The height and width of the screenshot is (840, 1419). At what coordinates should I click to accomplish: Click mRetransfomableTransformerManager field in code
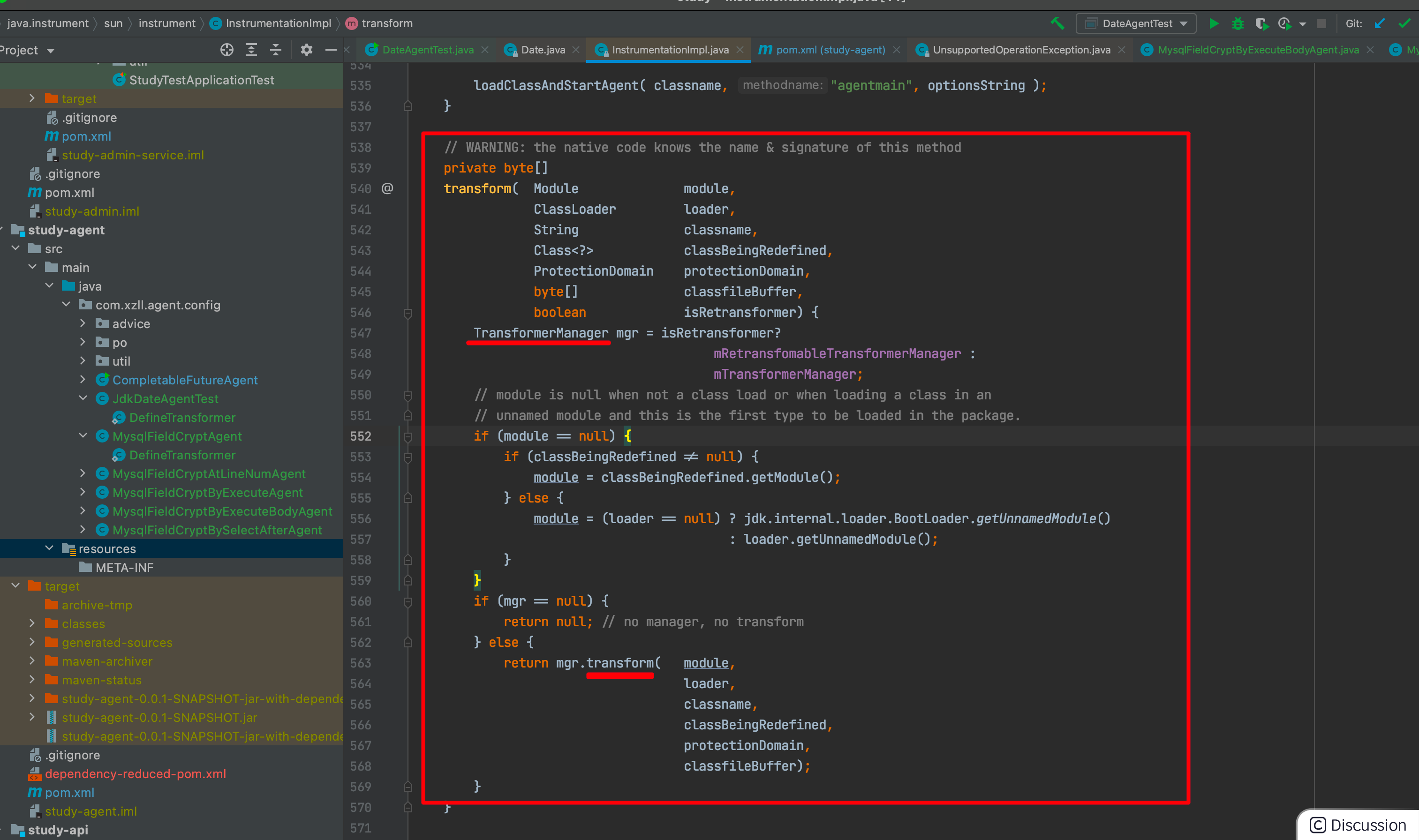(x=837, y=354)
